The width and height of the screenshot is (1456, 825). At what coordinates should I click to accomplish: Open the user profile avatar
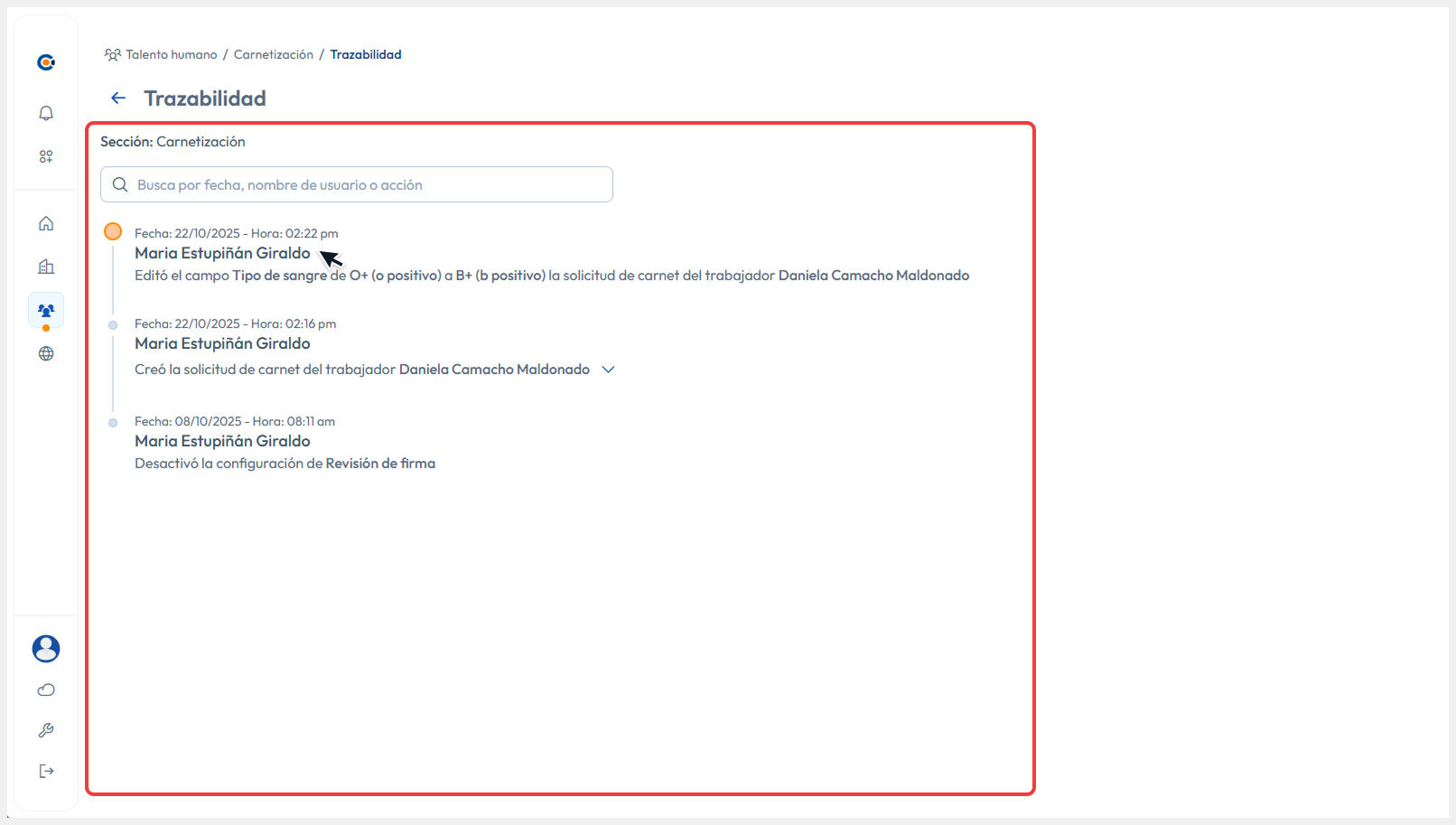(x=46, y=648)
